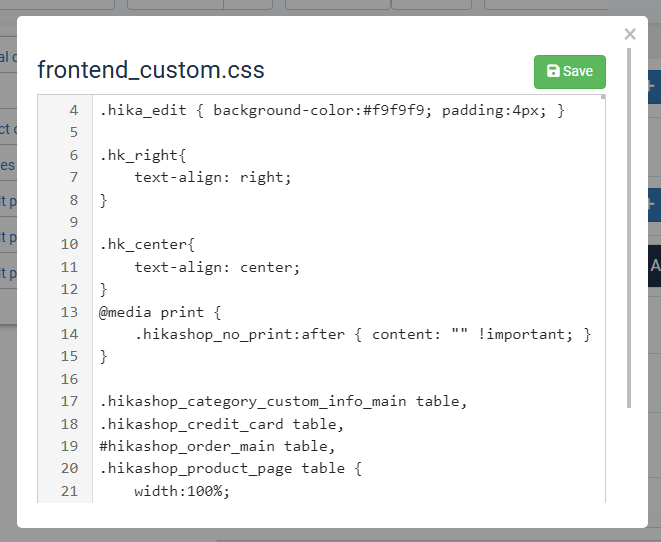
Task: Click on the .hk_right{ selector line
Action: [x=143, y=155]
